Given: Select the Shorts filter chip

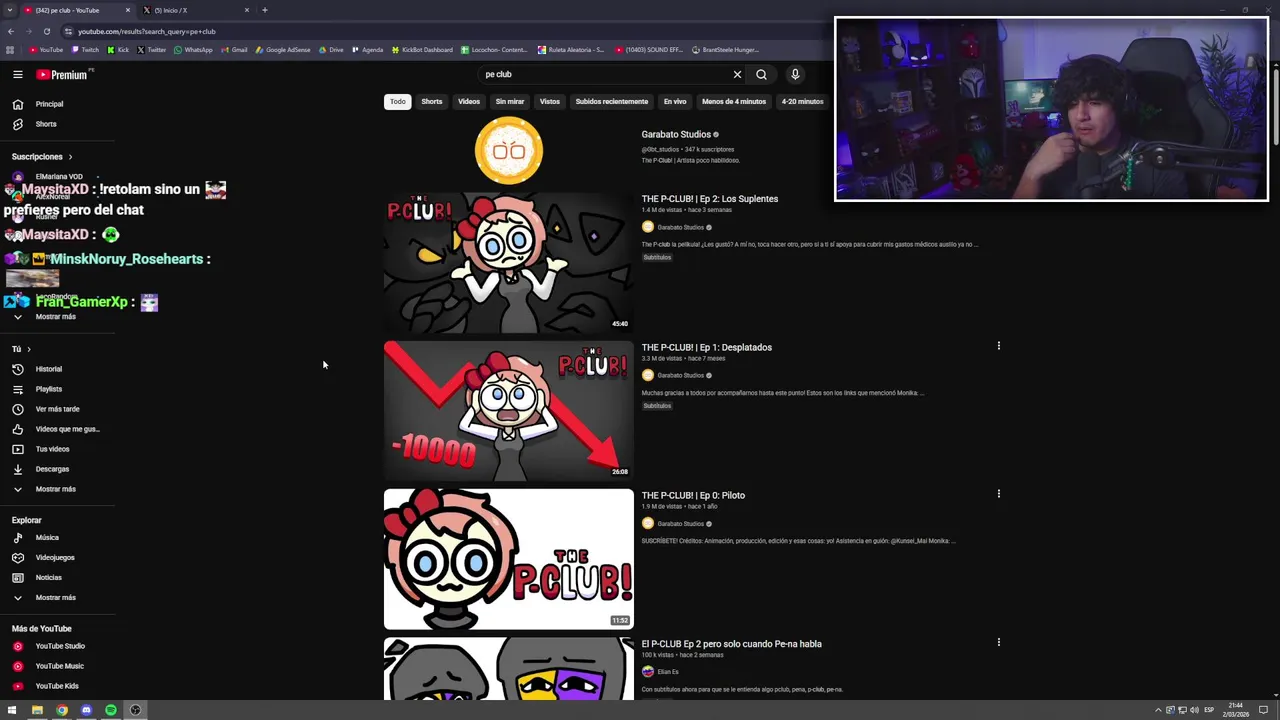Looking at the screenshot, I should click(432, 101).
